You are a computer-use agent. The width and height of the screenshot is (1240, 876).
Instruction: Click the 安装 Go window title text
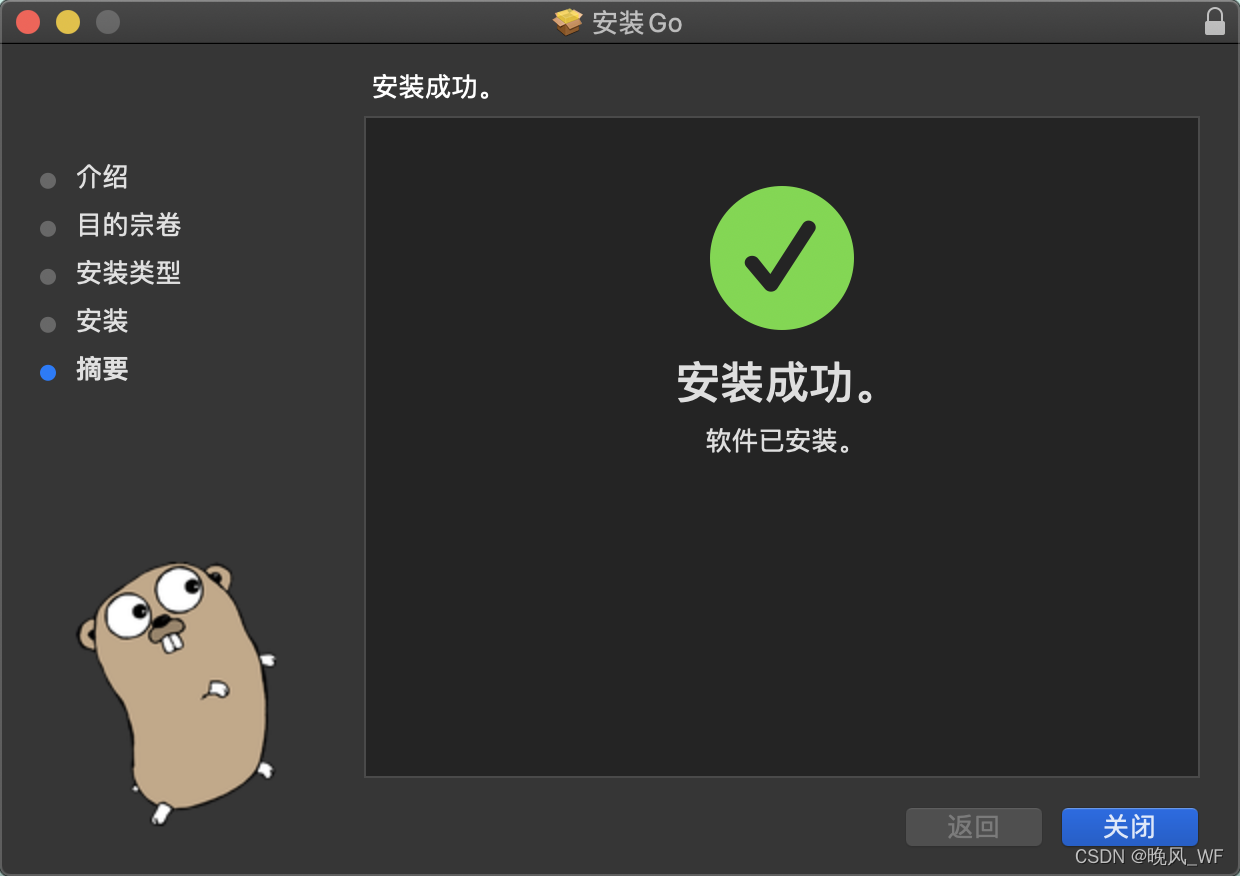pos(637,22)
